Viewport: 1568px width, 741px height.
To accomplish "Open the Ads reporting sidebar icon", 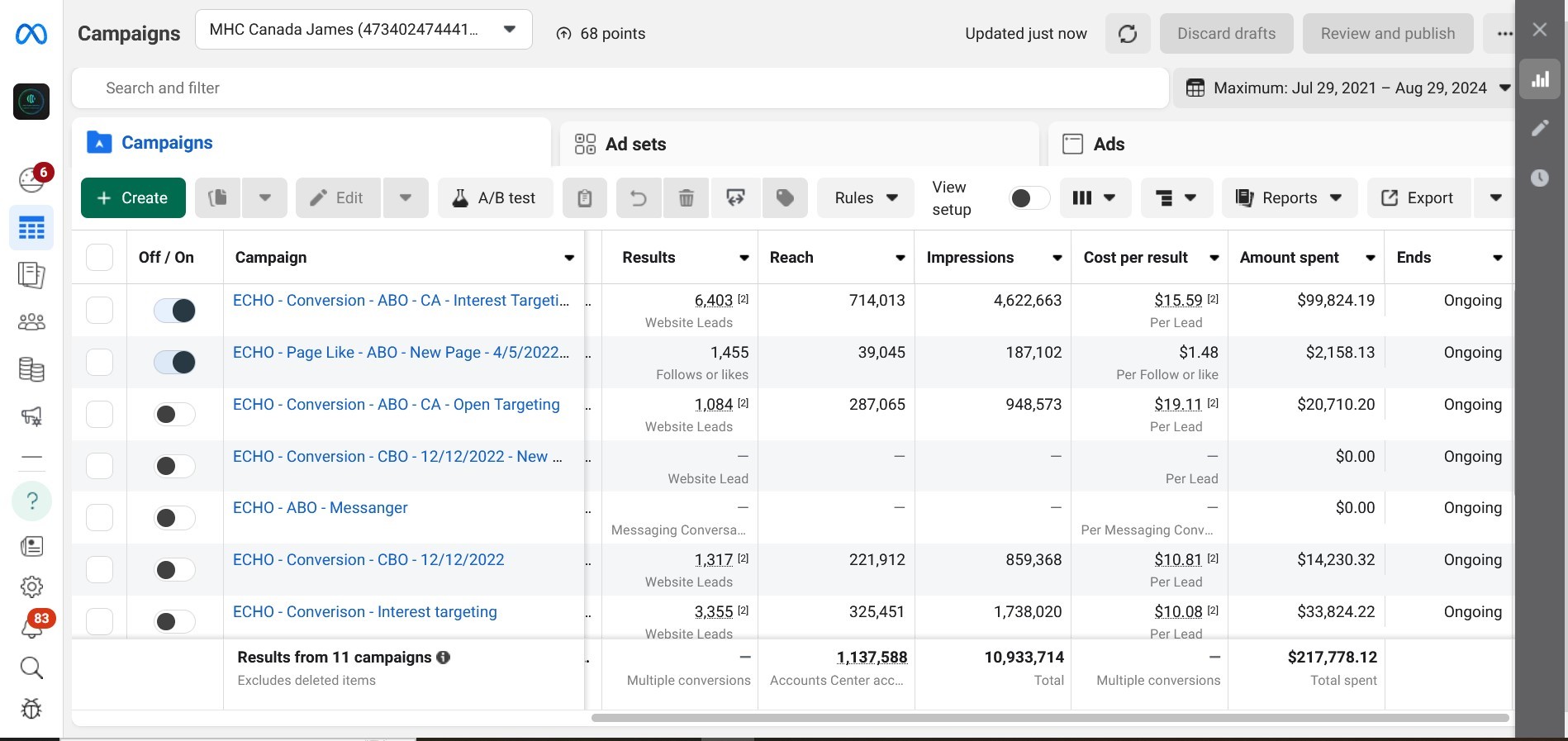I will (x=31, y=275).
